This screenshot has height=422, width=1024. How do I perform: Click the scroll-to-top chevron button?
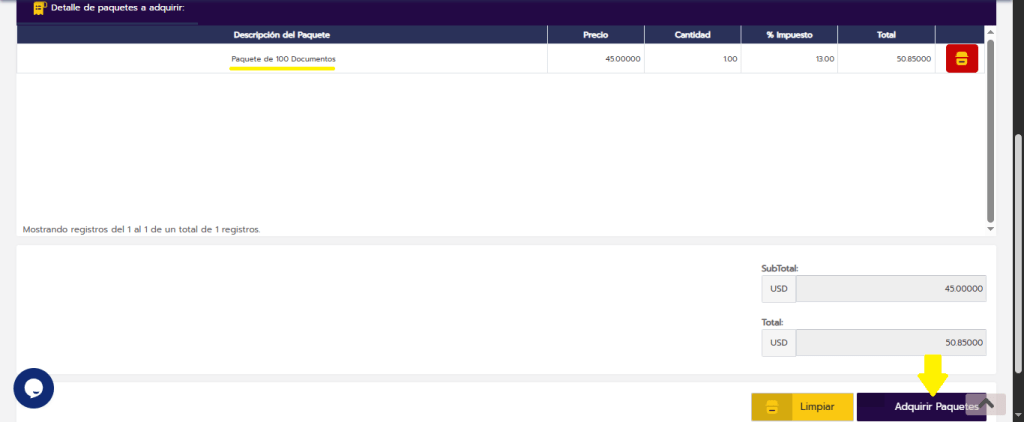coord(985,404)
